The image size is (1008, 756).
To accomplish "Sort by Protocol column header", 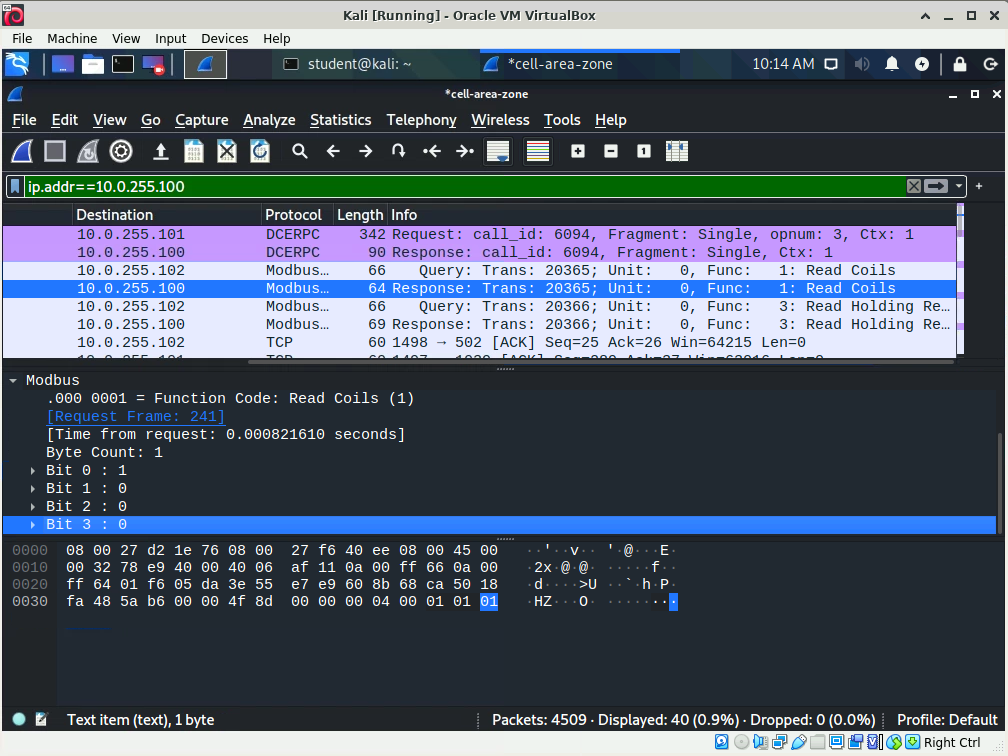I will pyautogui.click(x=298, y=215).
